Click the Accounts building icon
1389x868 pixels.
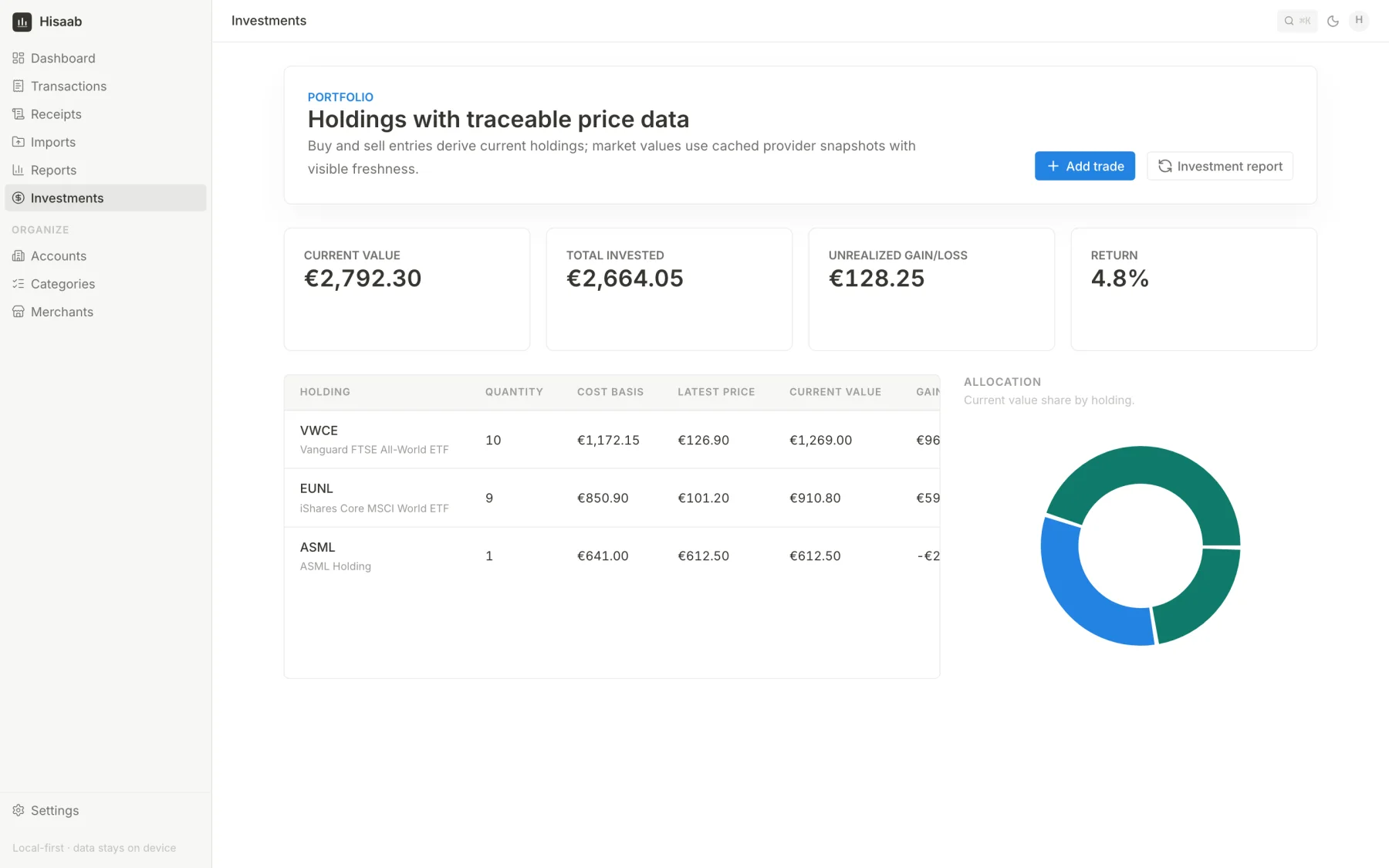click(x=19, y=255)
